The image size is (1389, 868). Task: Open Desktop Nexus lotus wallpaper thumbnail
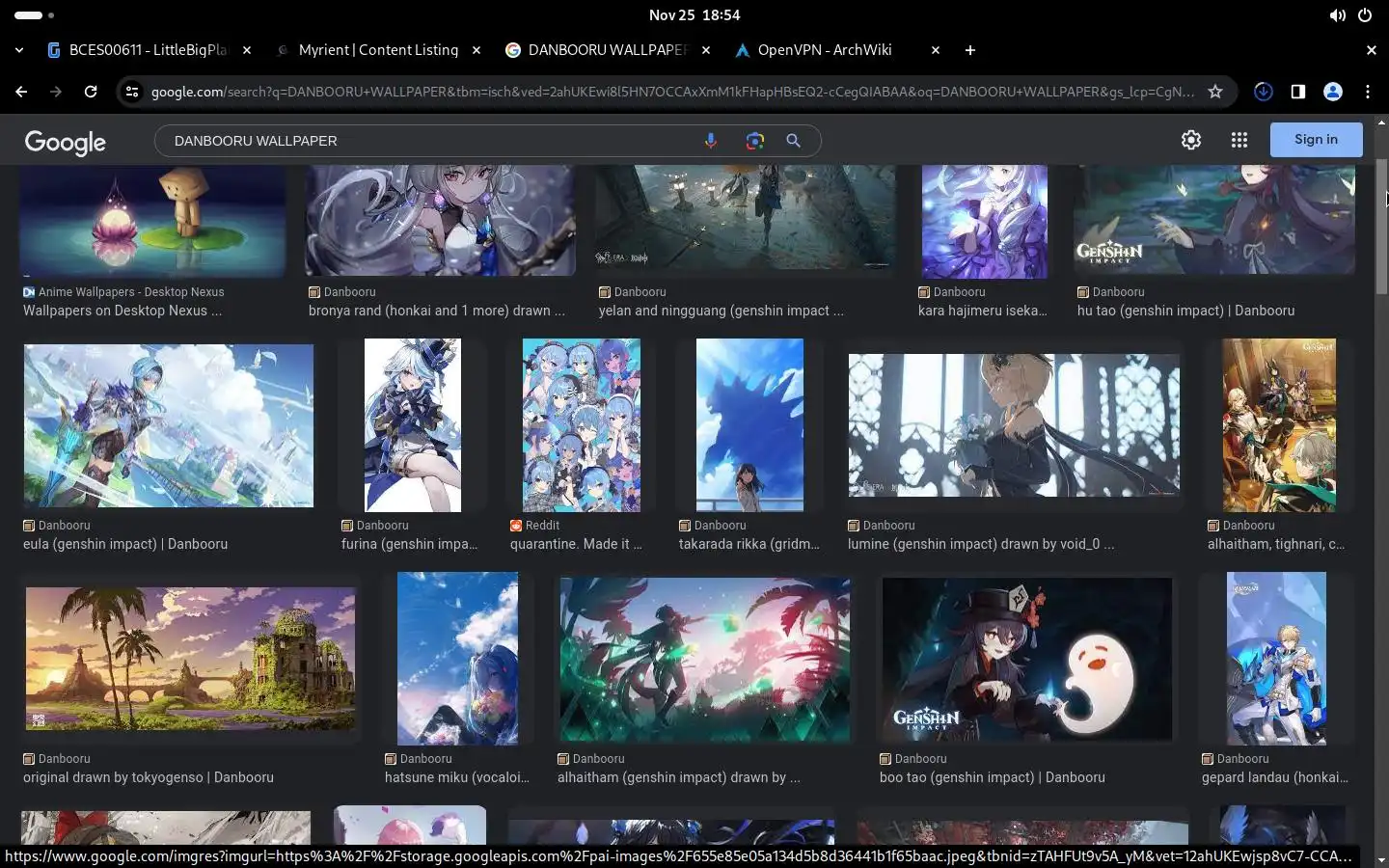coord(152,221)
